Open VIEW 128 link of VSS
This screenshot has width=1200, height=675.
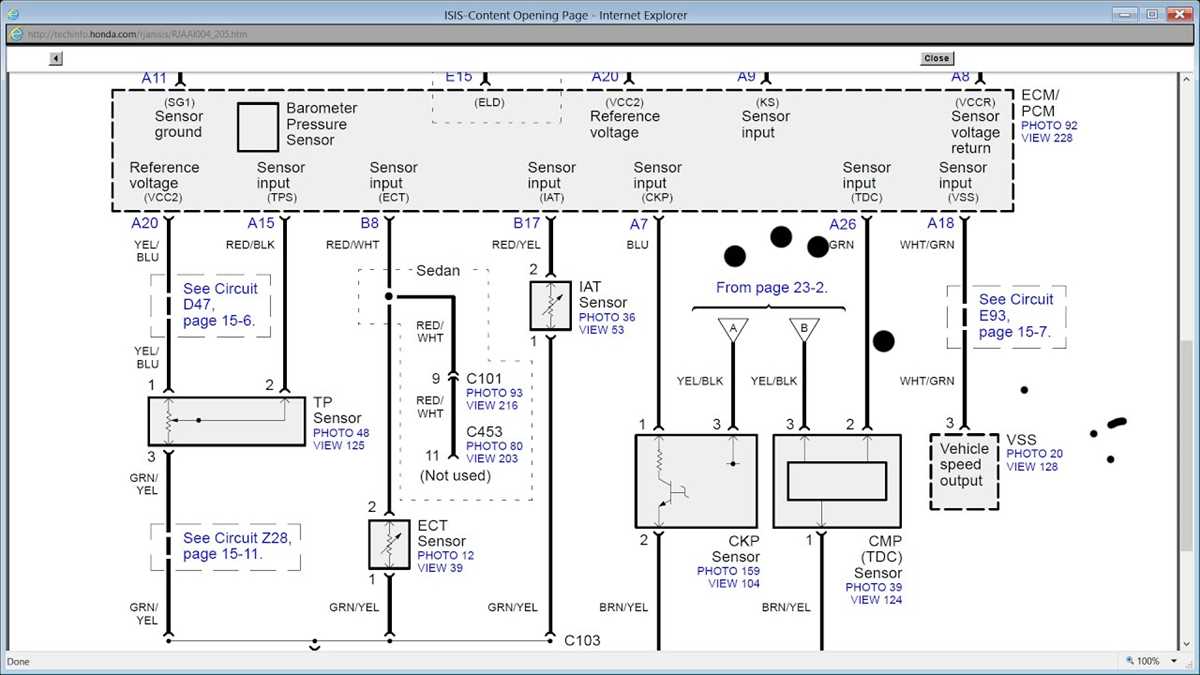1032,467
